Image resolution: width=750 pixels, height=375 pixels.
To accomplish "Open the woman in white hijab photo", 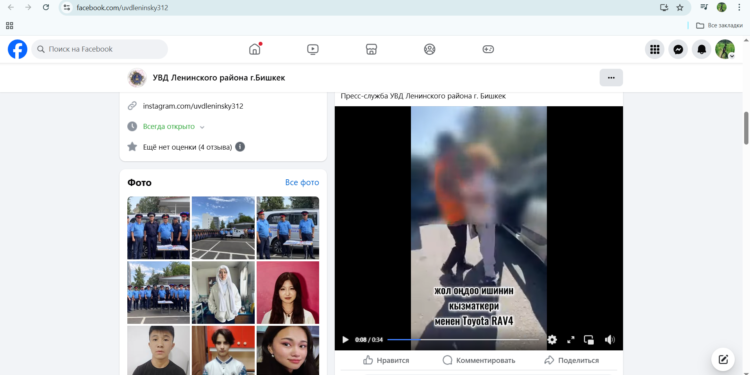I will click(x=223, y=292).
